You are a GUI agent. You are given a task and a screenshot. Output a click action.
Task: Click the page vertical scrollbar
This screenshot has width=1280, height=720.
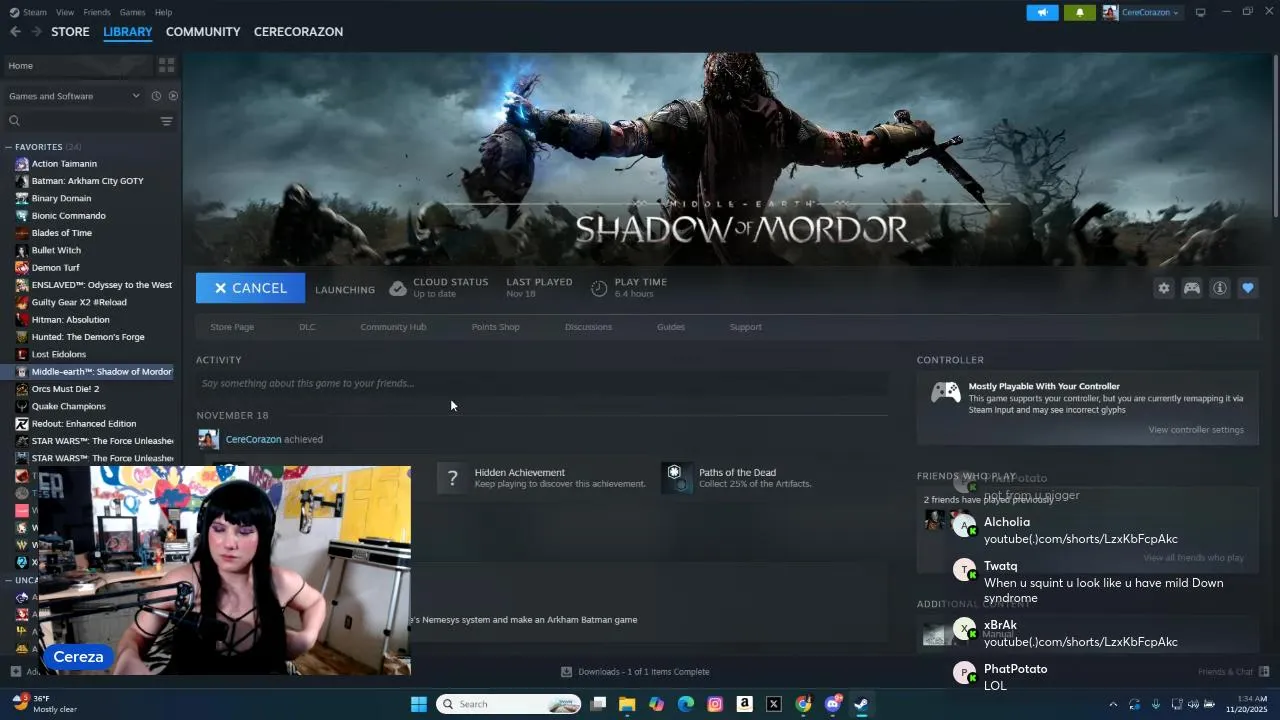pyautogui.click(x=1275, y=135)
